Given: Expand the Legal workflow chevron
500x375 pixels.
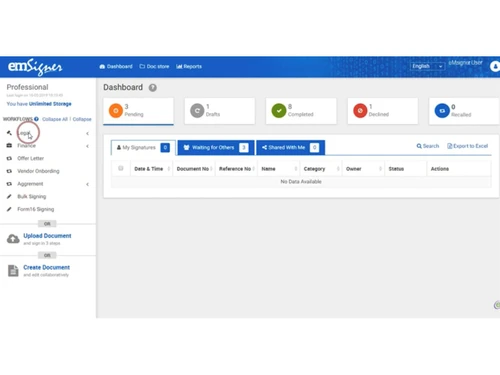Looking at the screenshot, I should pos(87,133).
